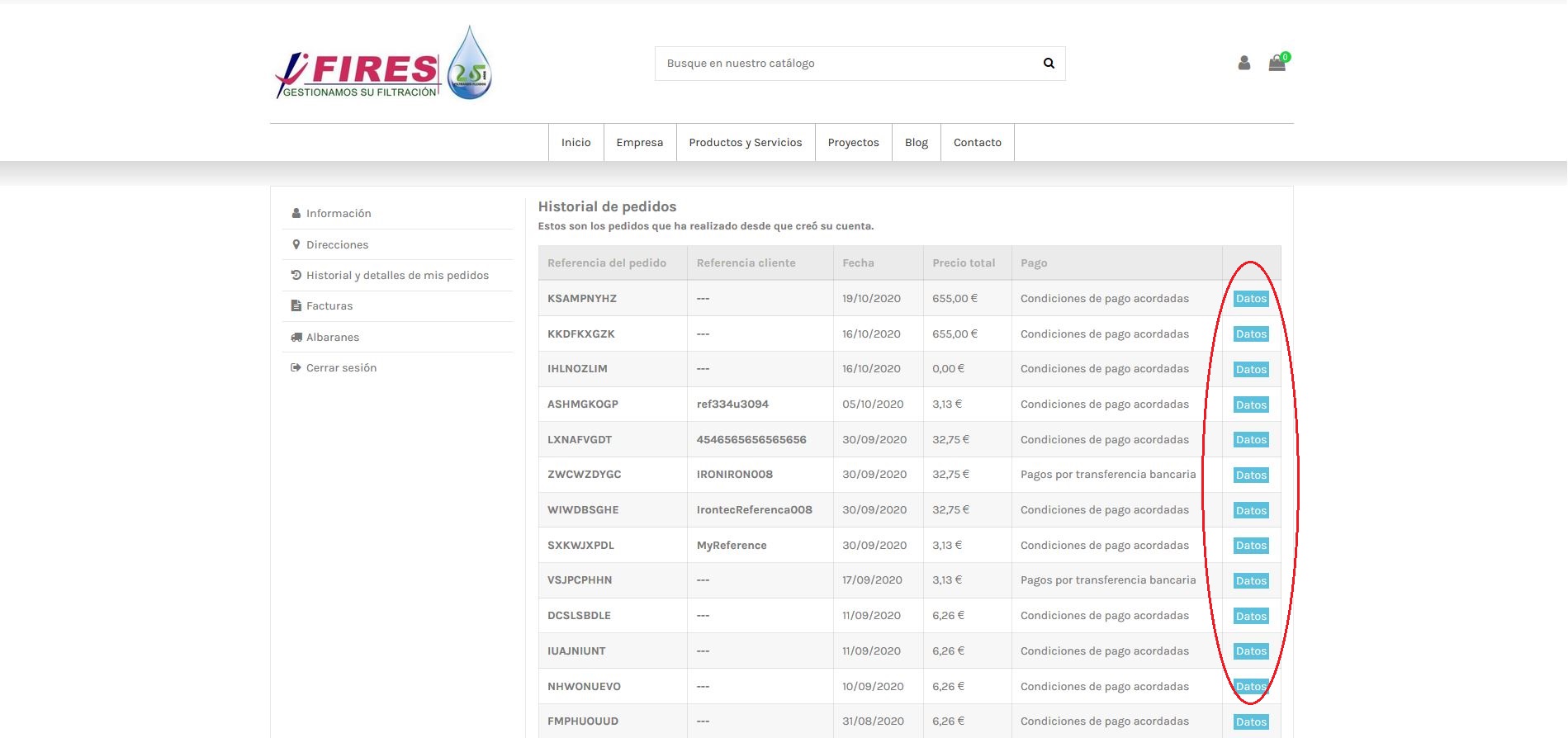This screenshot has width=1568, height=738.
Task: Open Historial y detalles de mis pedidos
Action: (397, 275)
